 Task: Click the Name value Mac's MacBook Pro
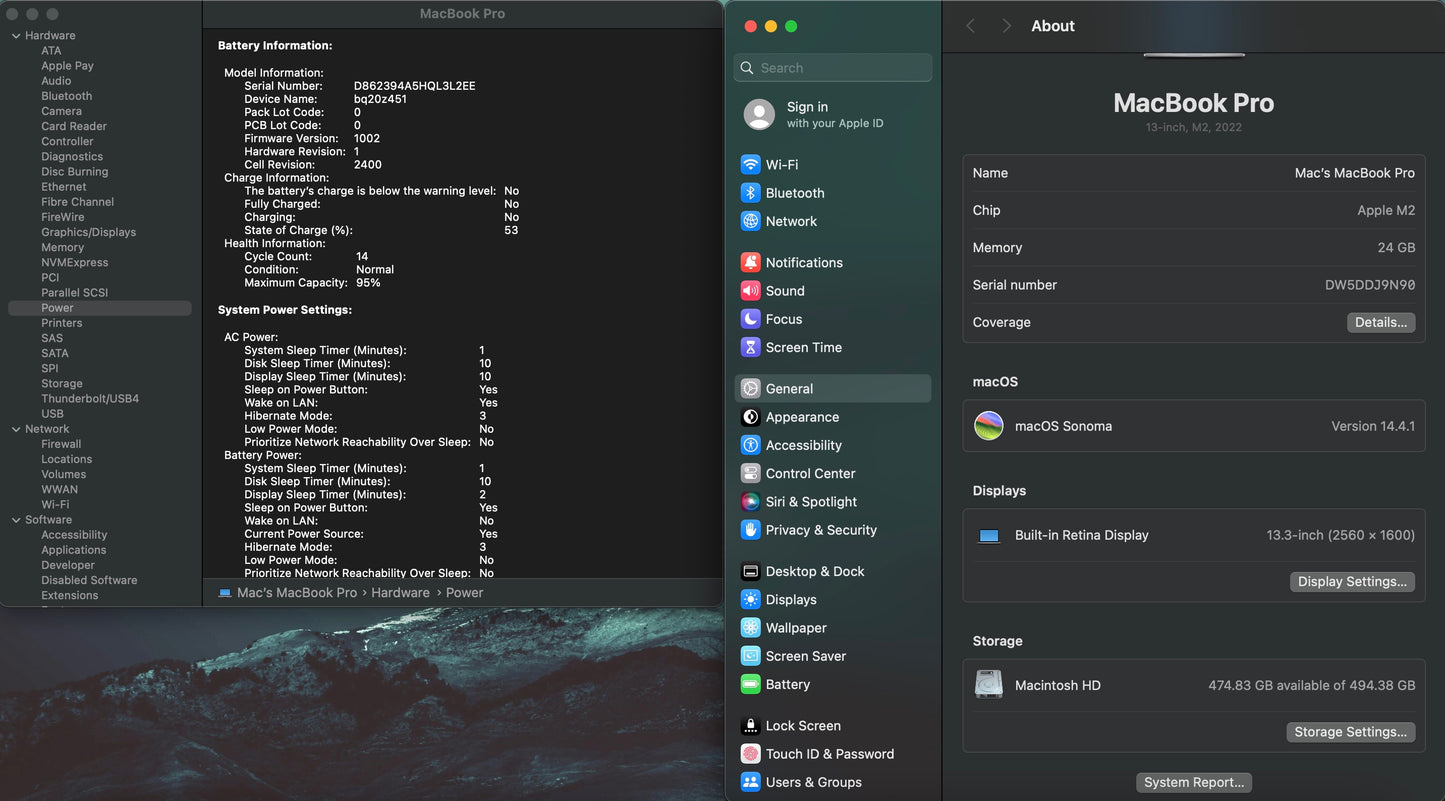1355,173
